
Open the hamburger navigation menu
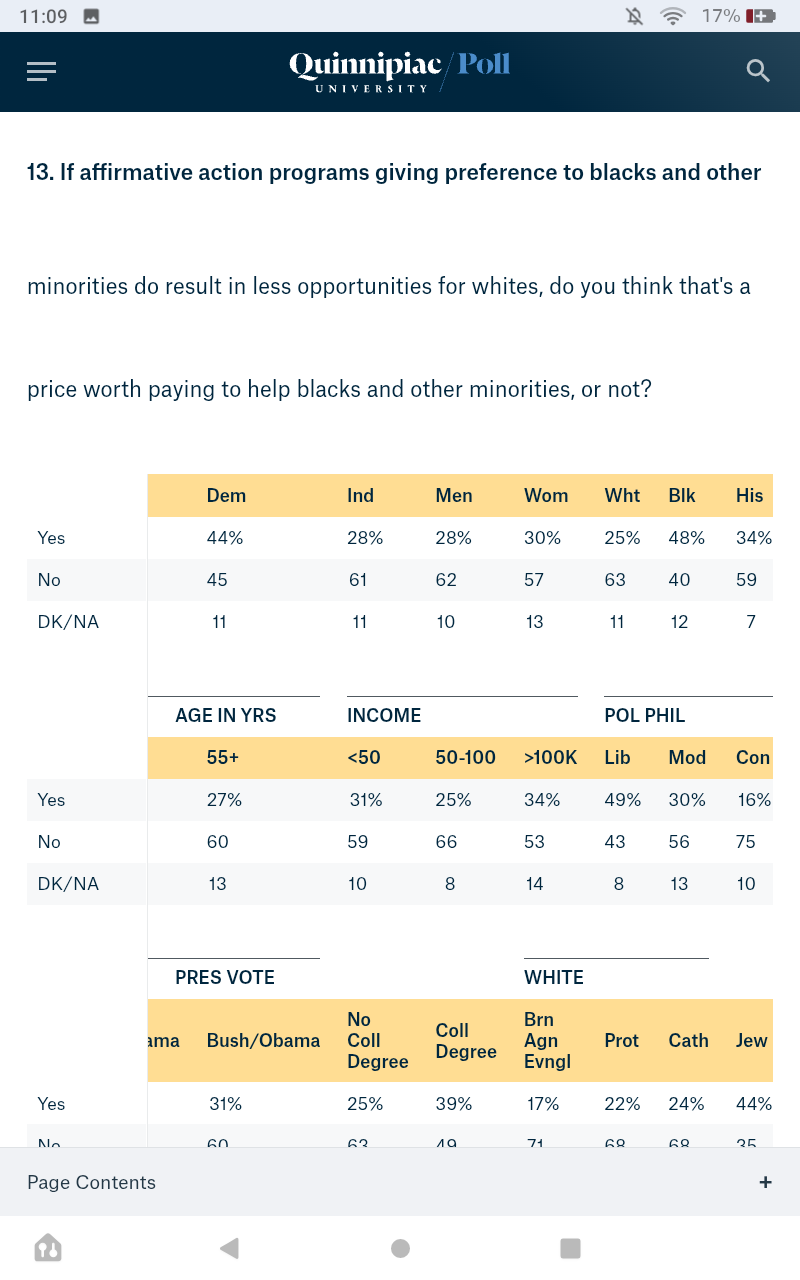click(x=42, y=71)
